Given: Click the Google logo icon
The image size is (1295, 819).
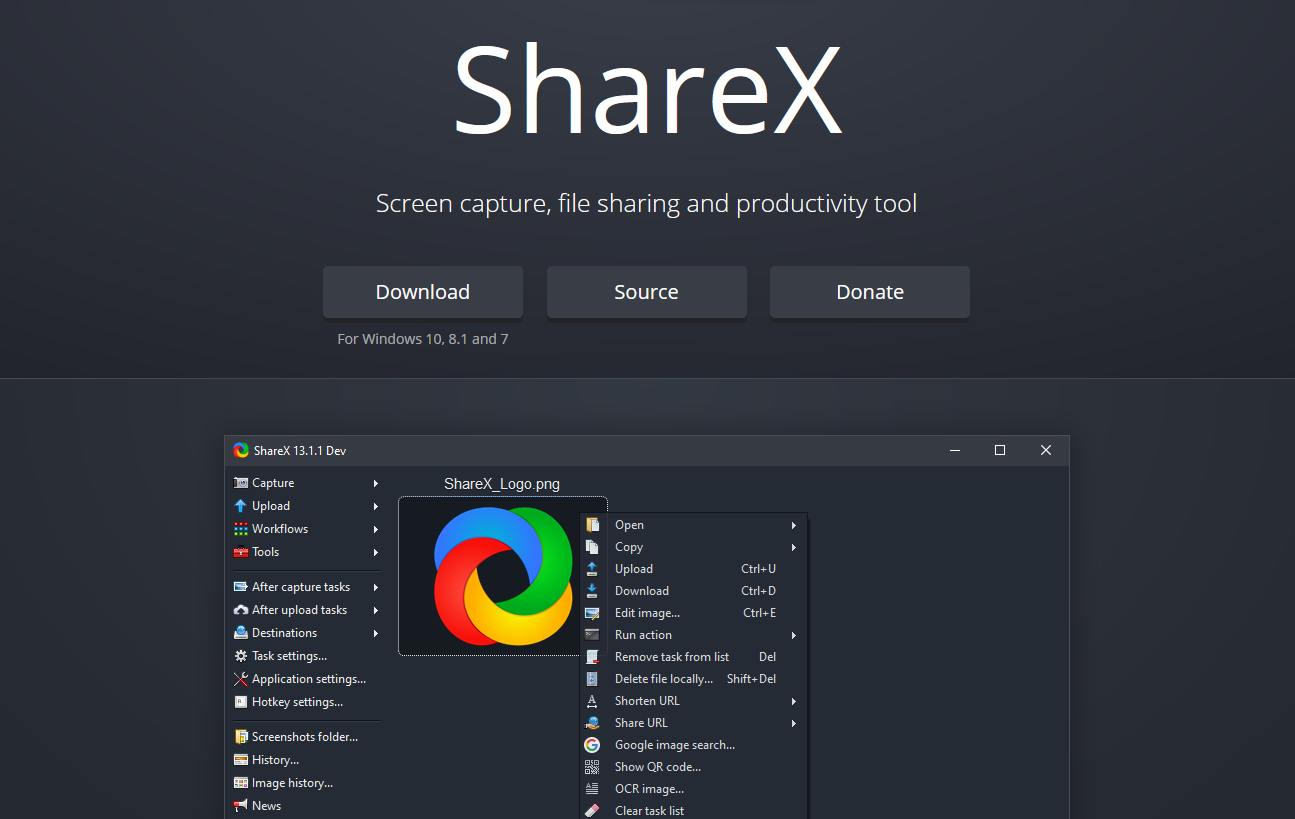Looking at the screenshot, I should pyautogui.click(x=592, y=745).
